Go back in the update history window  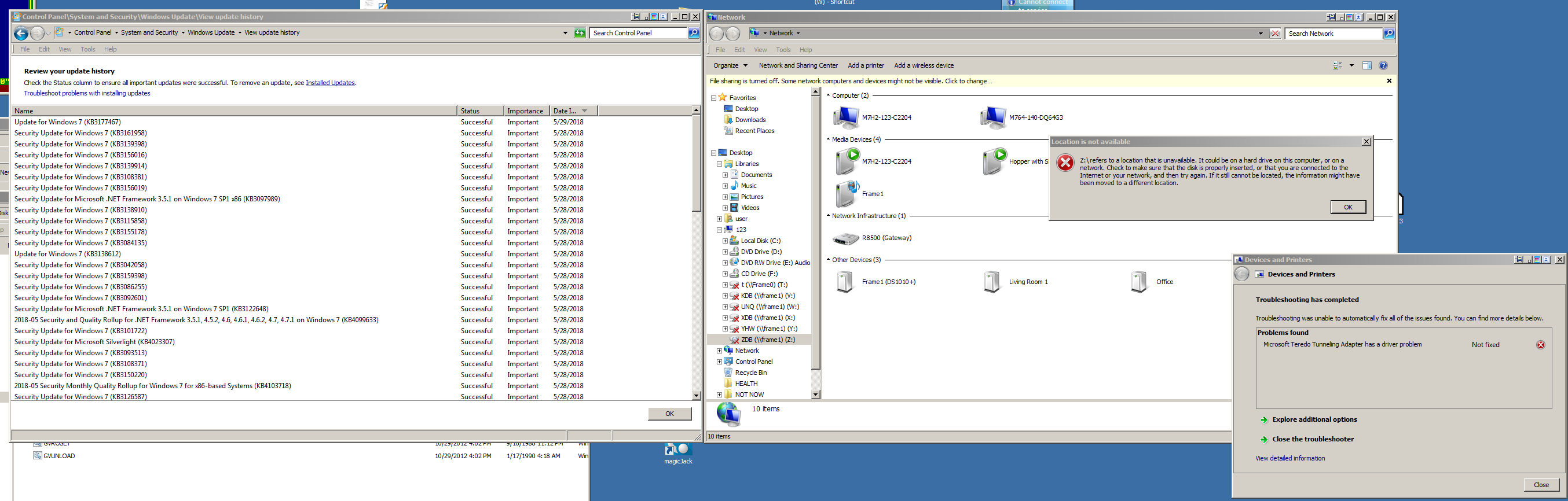[x=21, y=34]
